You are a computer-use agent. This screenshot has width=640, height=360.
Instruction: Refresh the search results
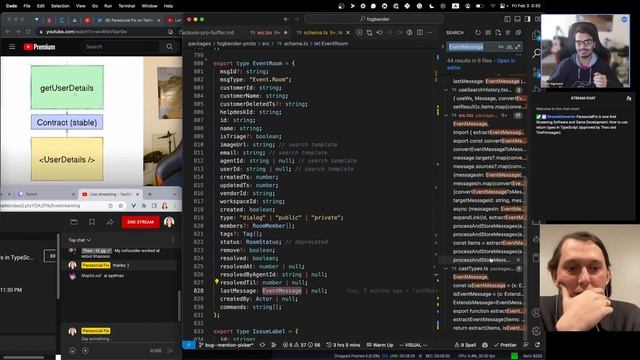click(x=478, y=32)
